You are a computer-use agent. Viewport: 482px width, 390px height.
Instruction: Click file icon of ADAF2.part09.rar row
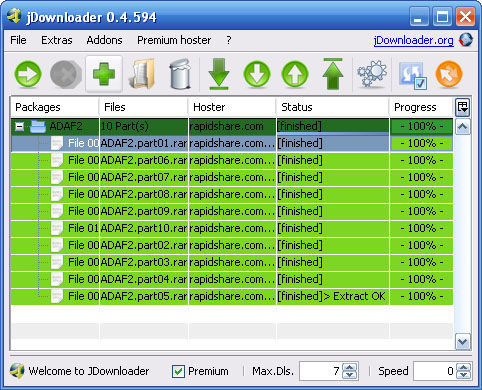57,211
